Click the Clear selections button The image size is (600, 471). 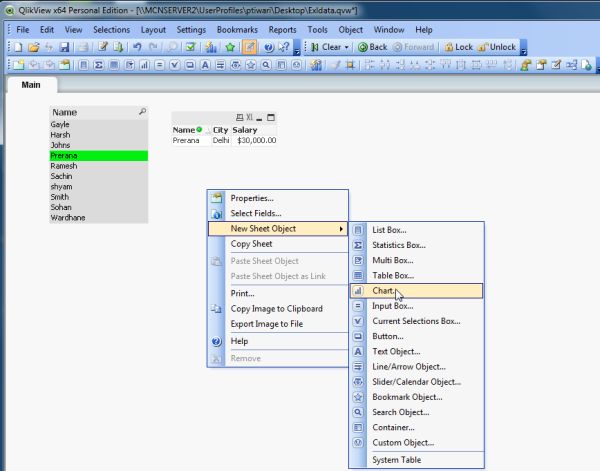click(326, 47)
